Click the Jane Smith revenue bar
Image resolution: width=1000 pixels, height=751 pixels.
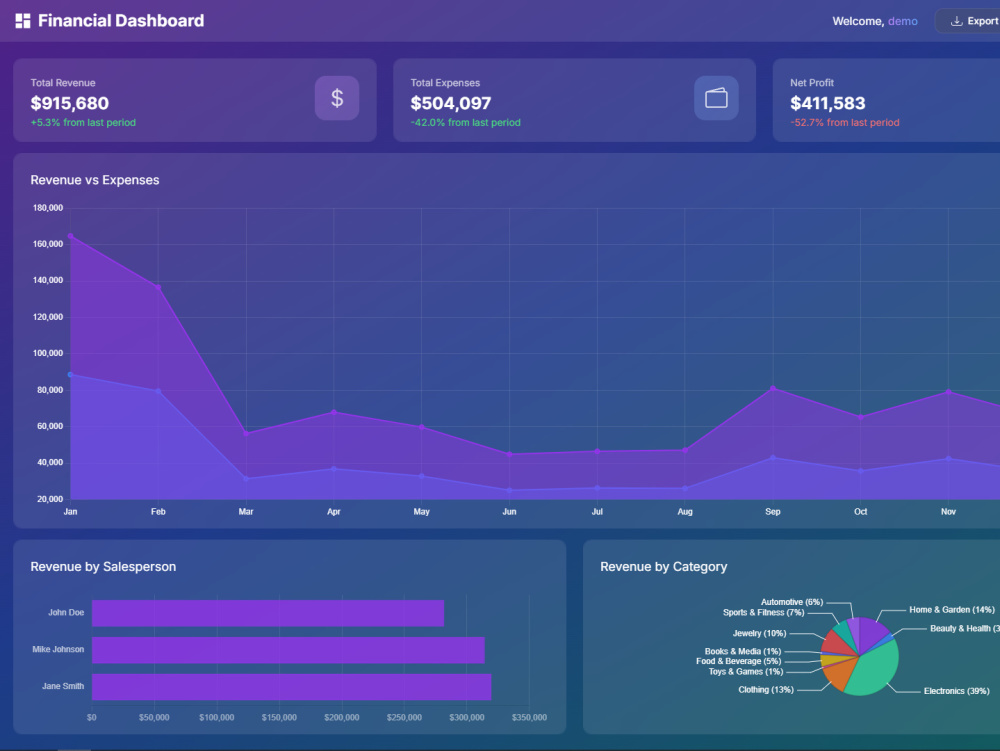[x=291, y=687]
